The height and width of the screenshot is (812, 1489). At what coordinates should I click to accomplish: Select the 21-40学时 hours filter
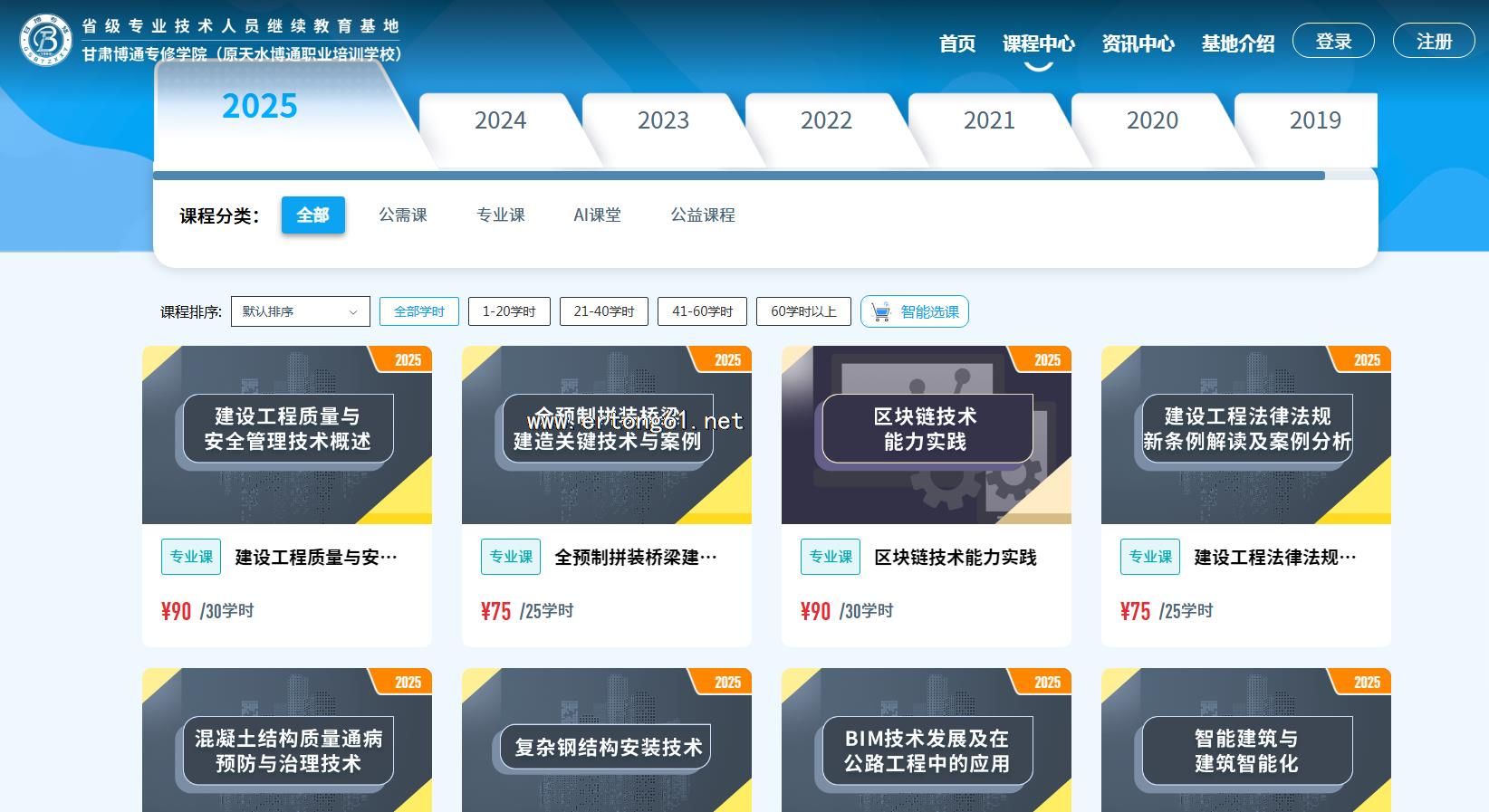pyautogui.click(x=603, y=311)
